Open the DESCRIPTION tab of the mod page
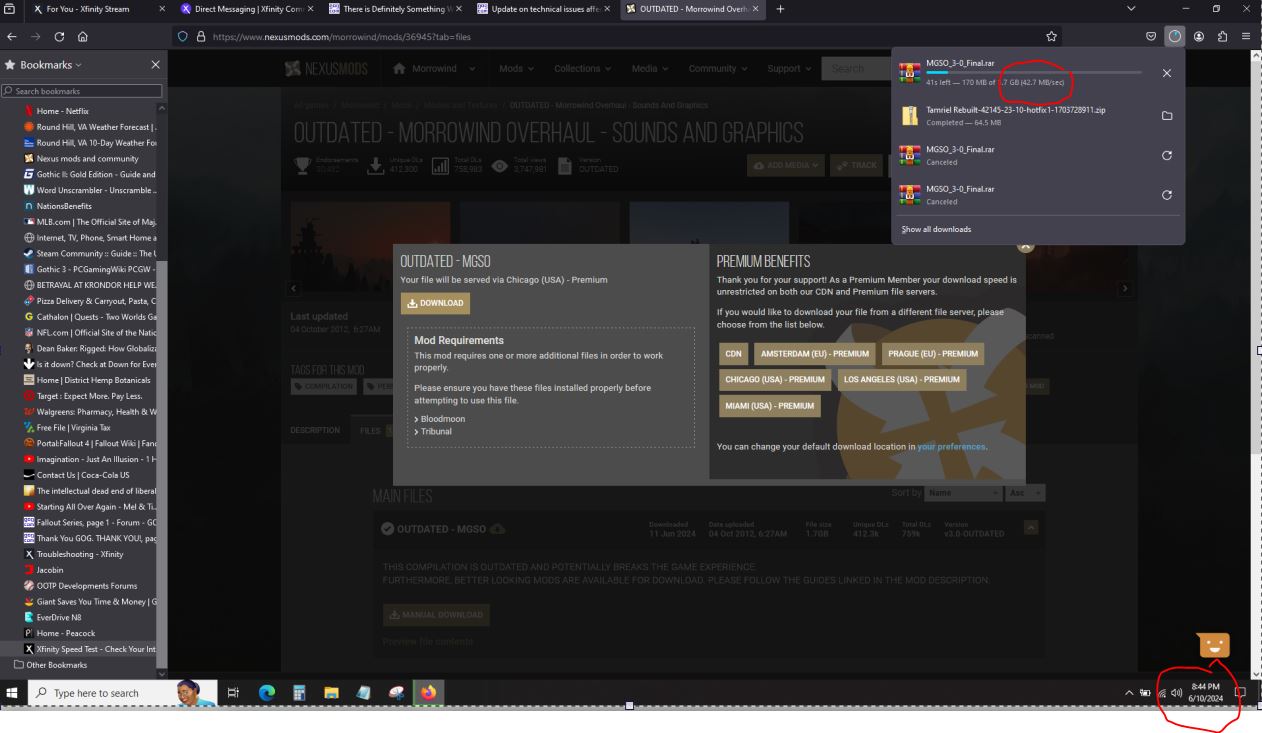This screenshot has height=733, width=1262. click(315, 431)
